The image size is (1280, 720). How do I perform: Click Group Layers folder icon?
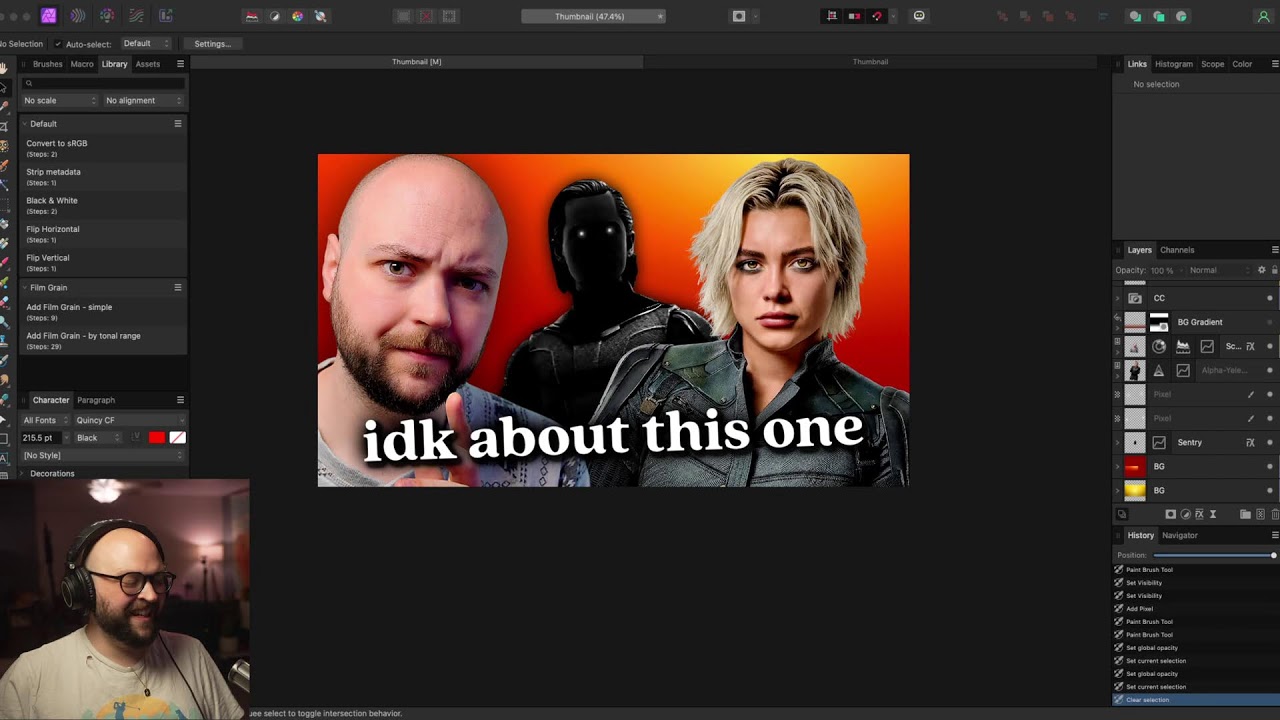[x=1245, y=514]
